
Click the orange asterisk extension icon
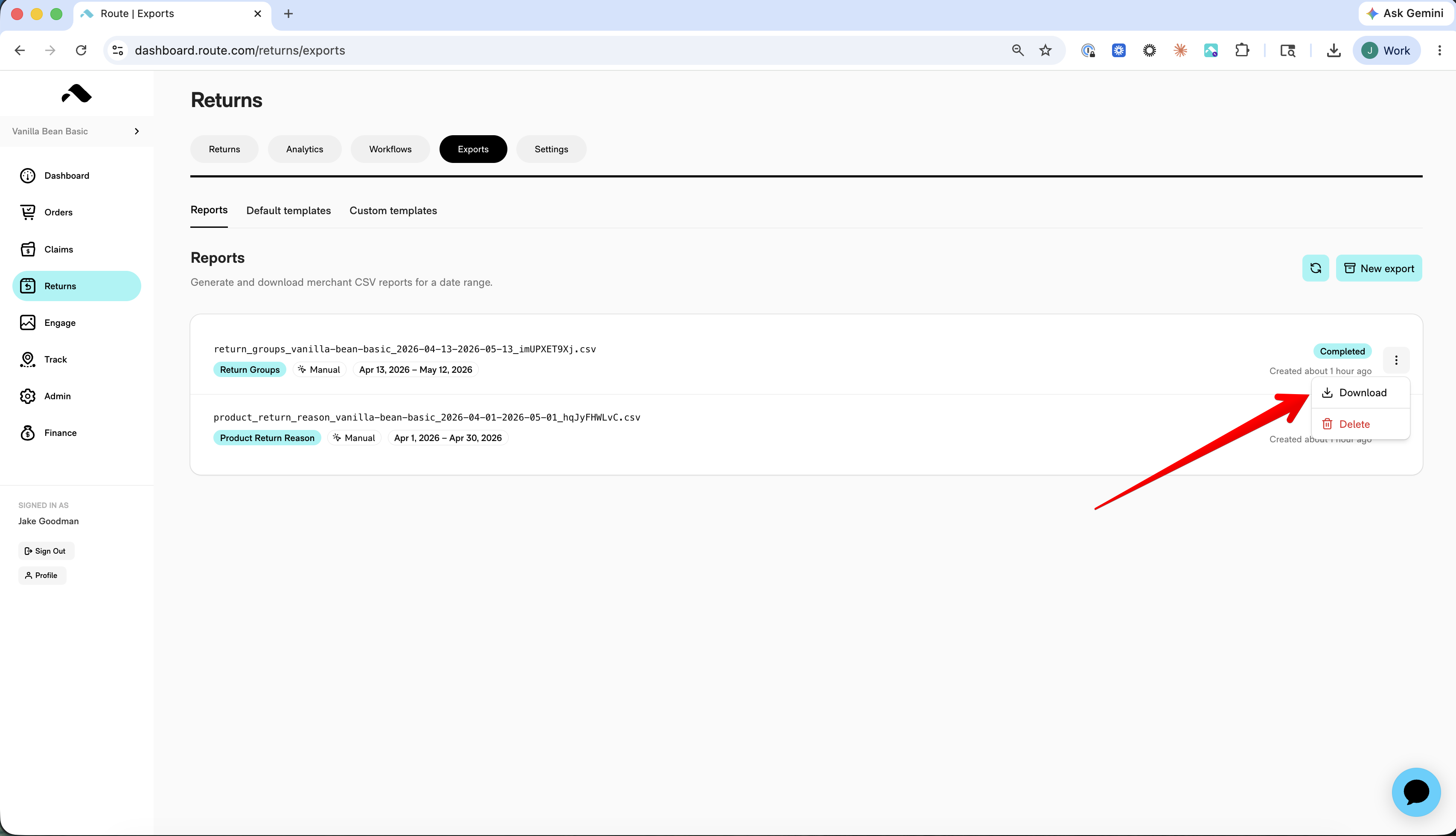[1180, 50]
